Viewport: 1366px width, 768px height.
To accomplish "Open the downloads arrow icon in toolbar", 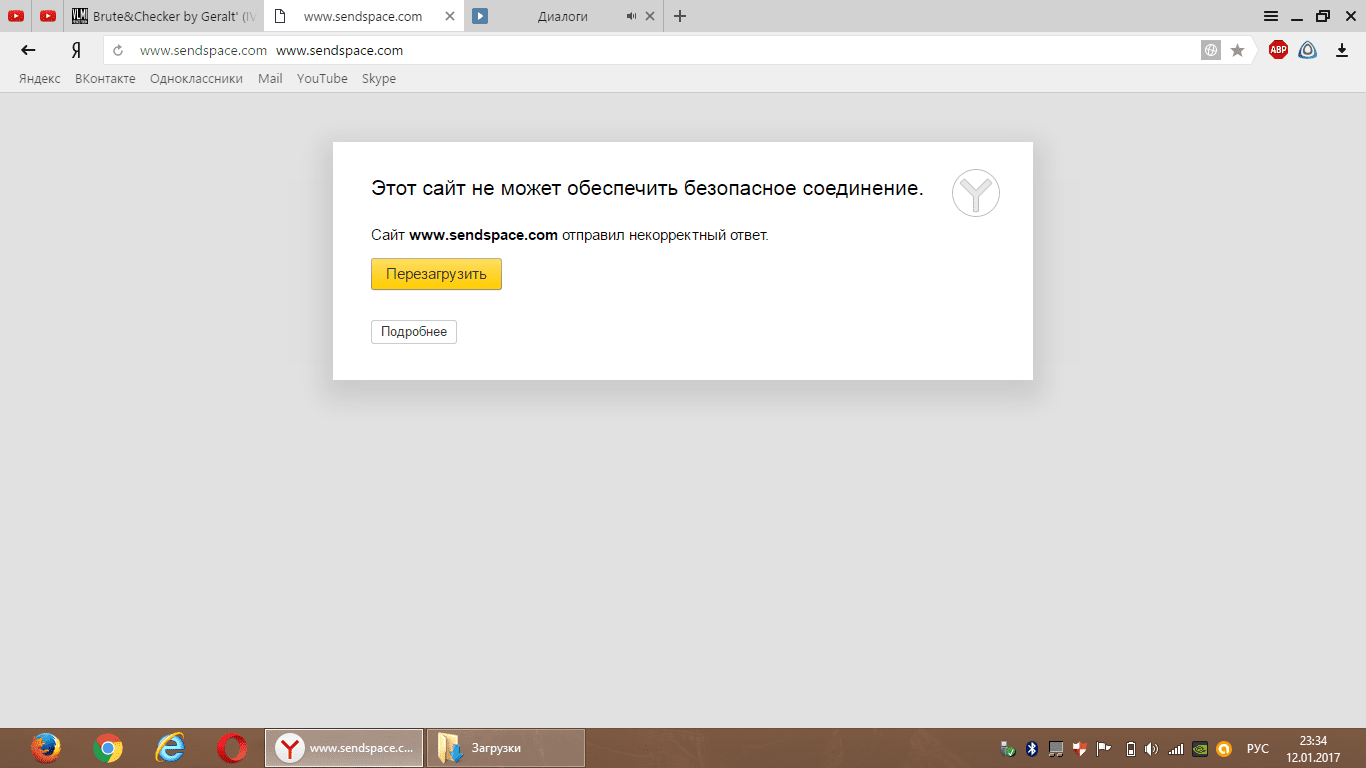I will (x=1342, y=50).
